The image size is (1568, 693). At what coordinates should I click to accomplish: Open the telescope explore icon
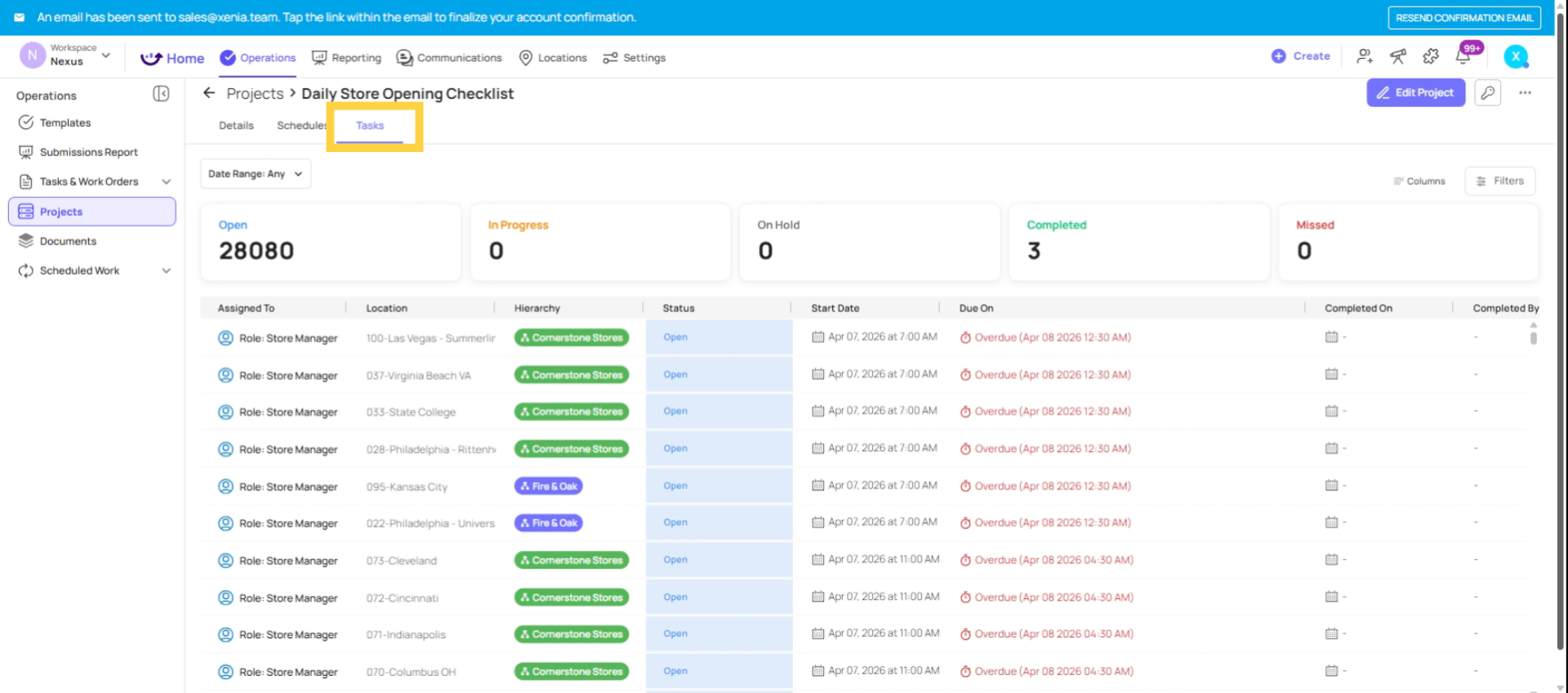1398,56
